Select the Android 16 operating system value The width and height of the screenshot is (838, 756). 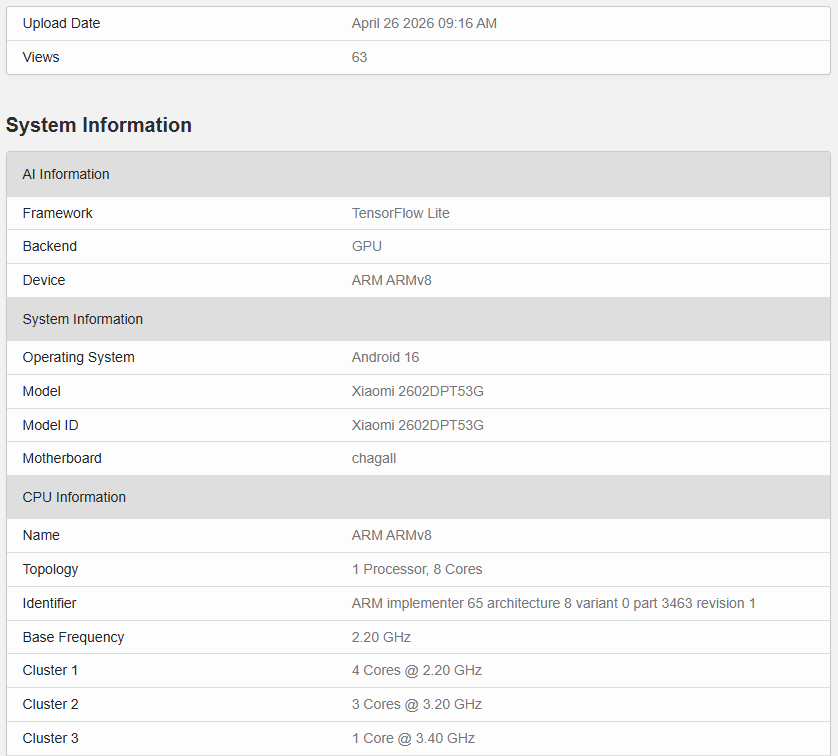tap(386, 357)
